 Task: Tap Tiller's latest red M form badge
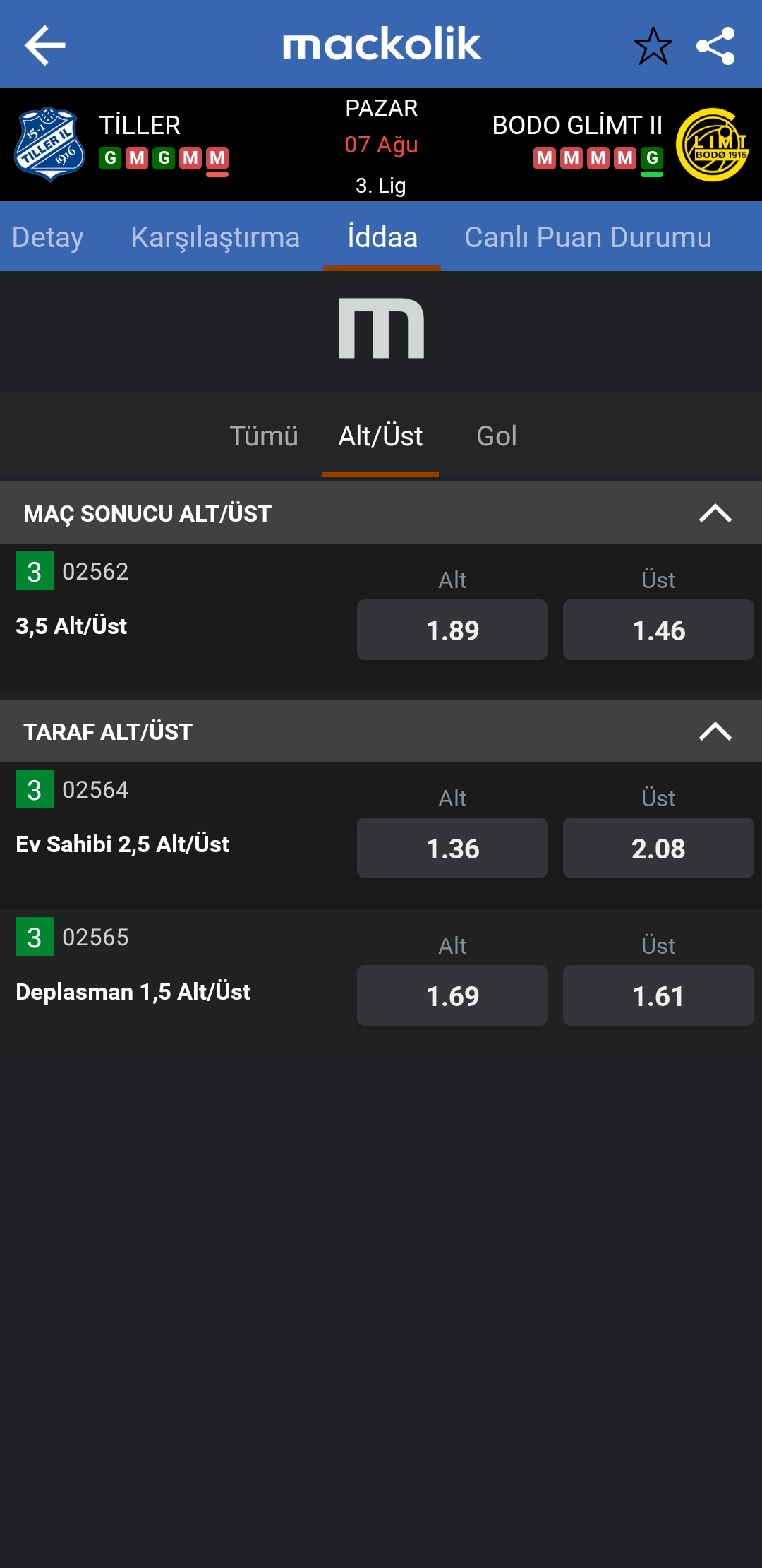click(x=217, y=158)
